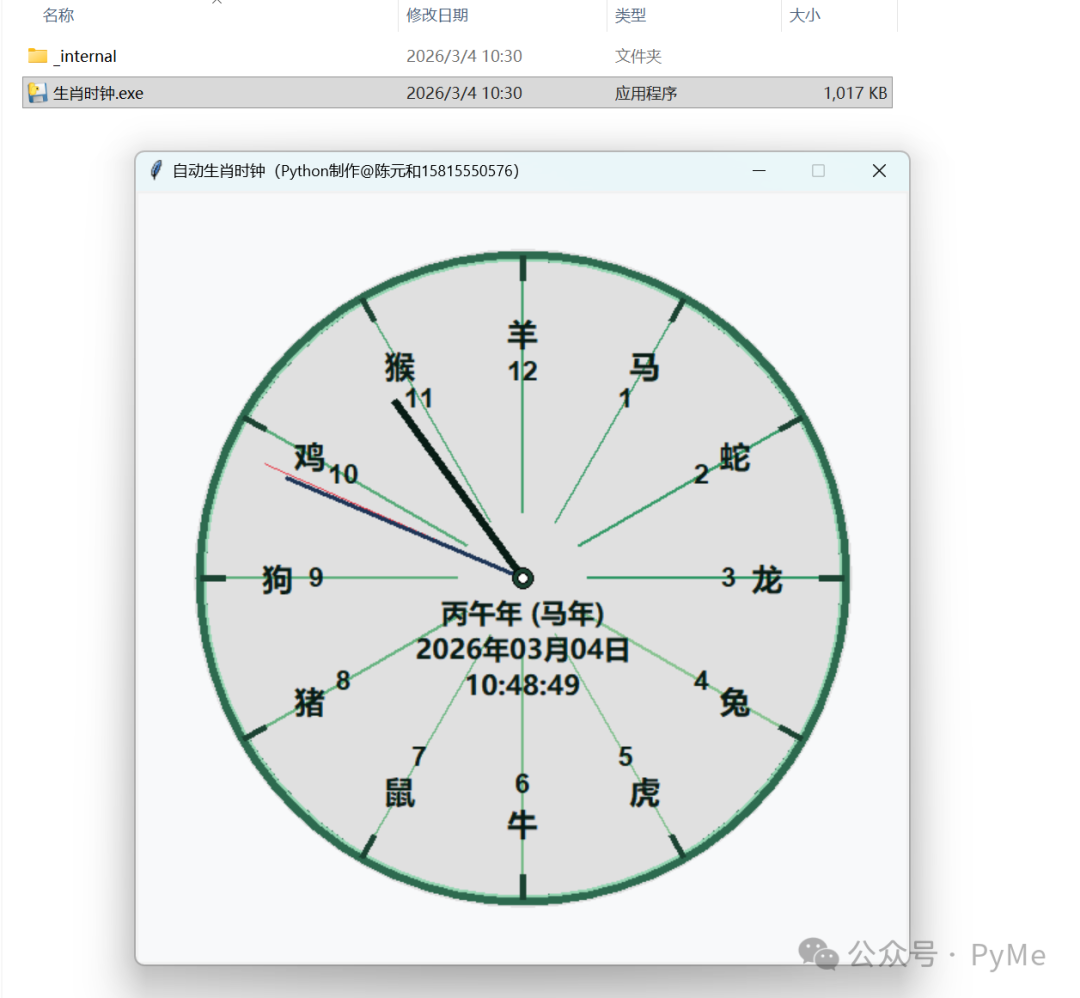Click 生肖时钟.exe row's modified date
This screenshot has width=1080, height=998.
464,93
